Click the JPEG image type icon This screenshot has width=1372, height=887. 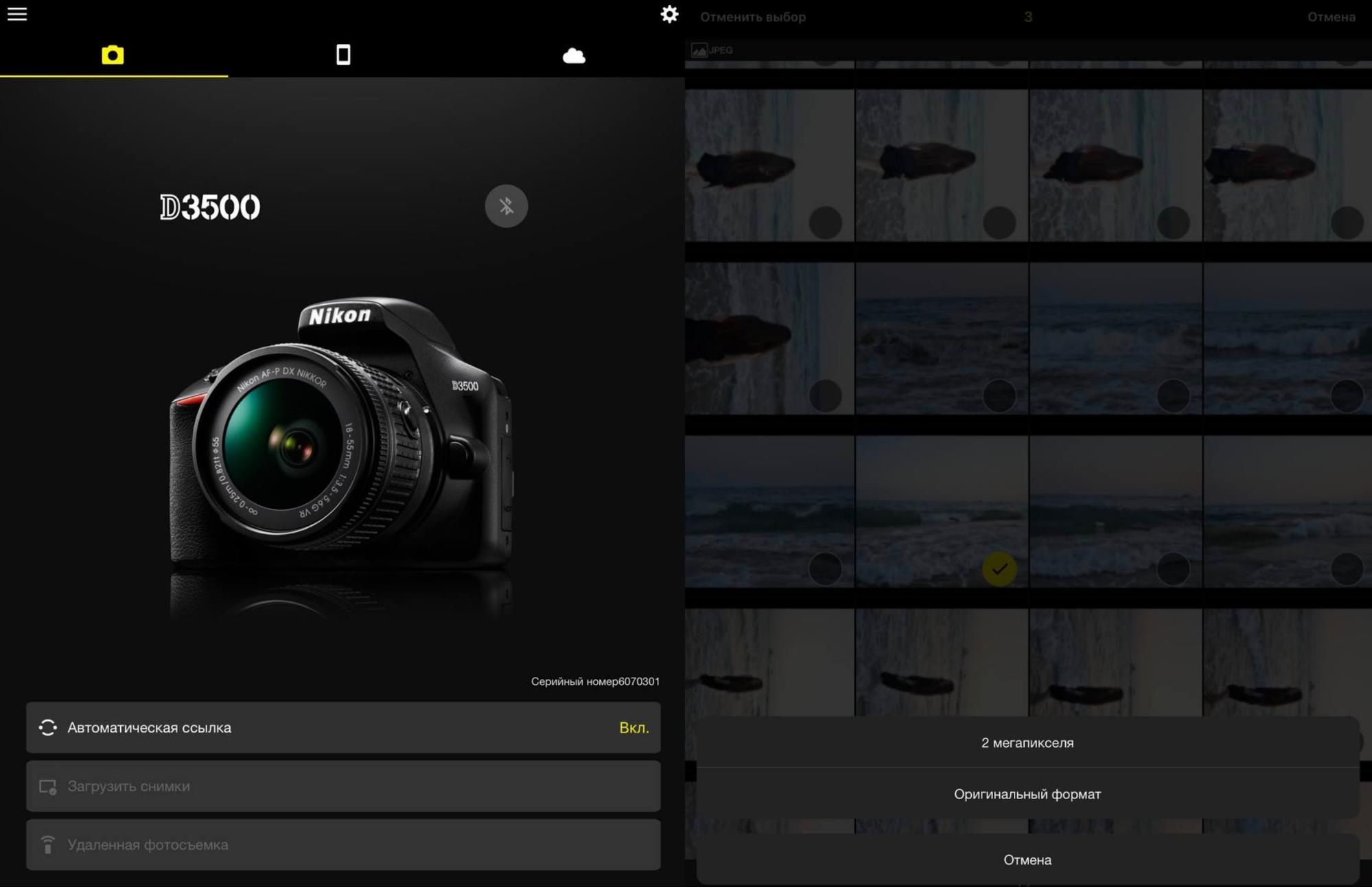point(699,50)
